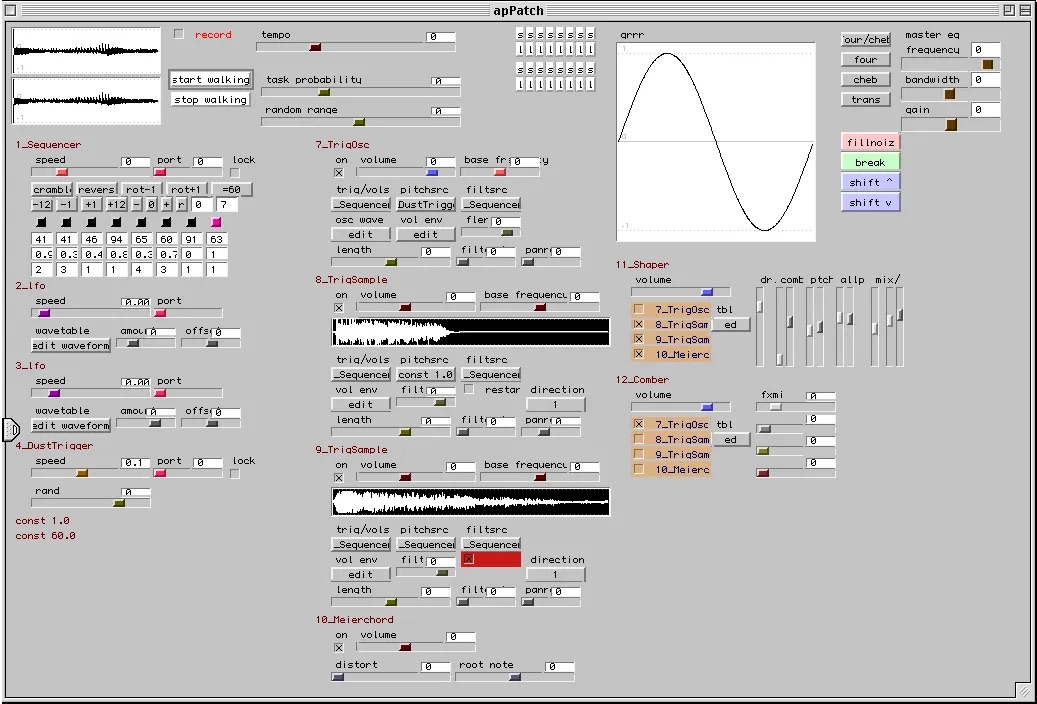This screenshot has width=1037, height=704.
Task: Click the master eq gain slider handle
Action: [x=951, y=124]
